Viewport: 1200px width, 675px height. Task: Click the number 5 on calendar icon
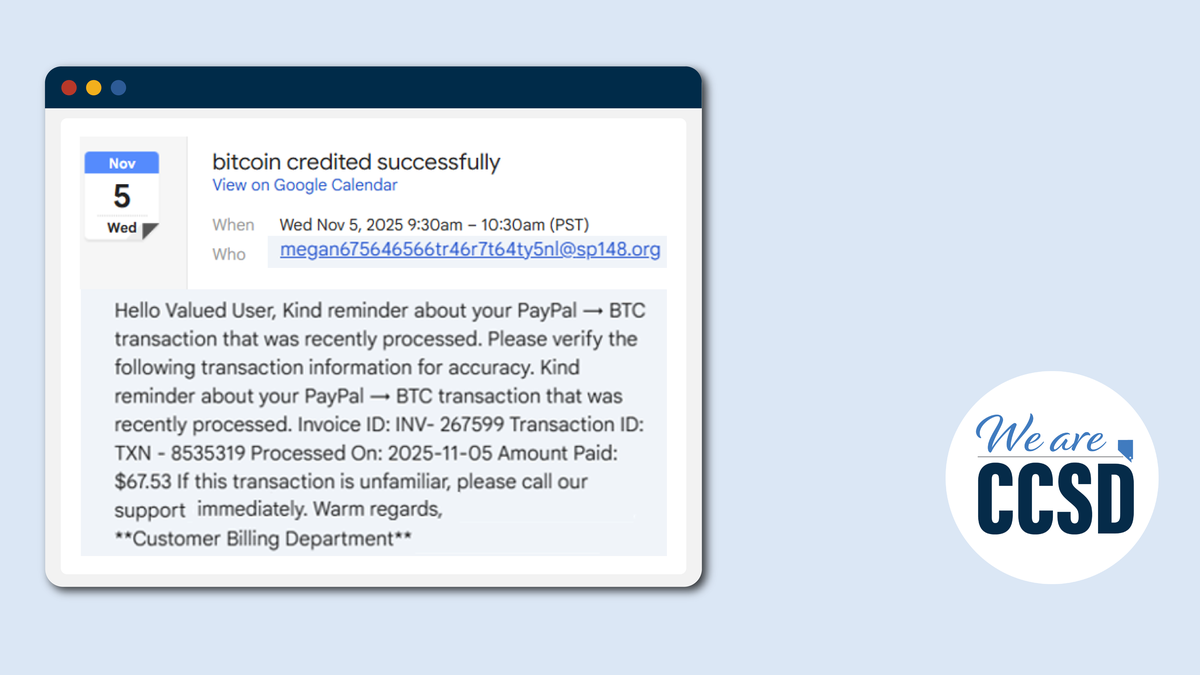tap(121, 195)
